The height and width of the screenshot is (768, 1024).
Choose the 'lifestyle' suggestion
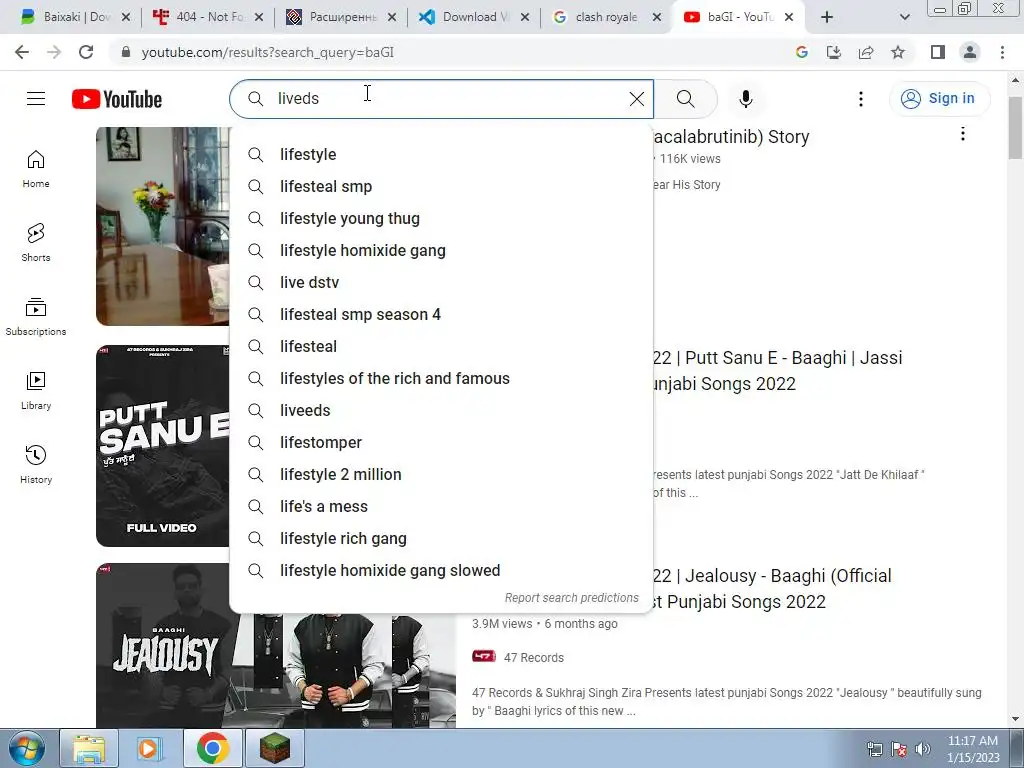[441, 154]
